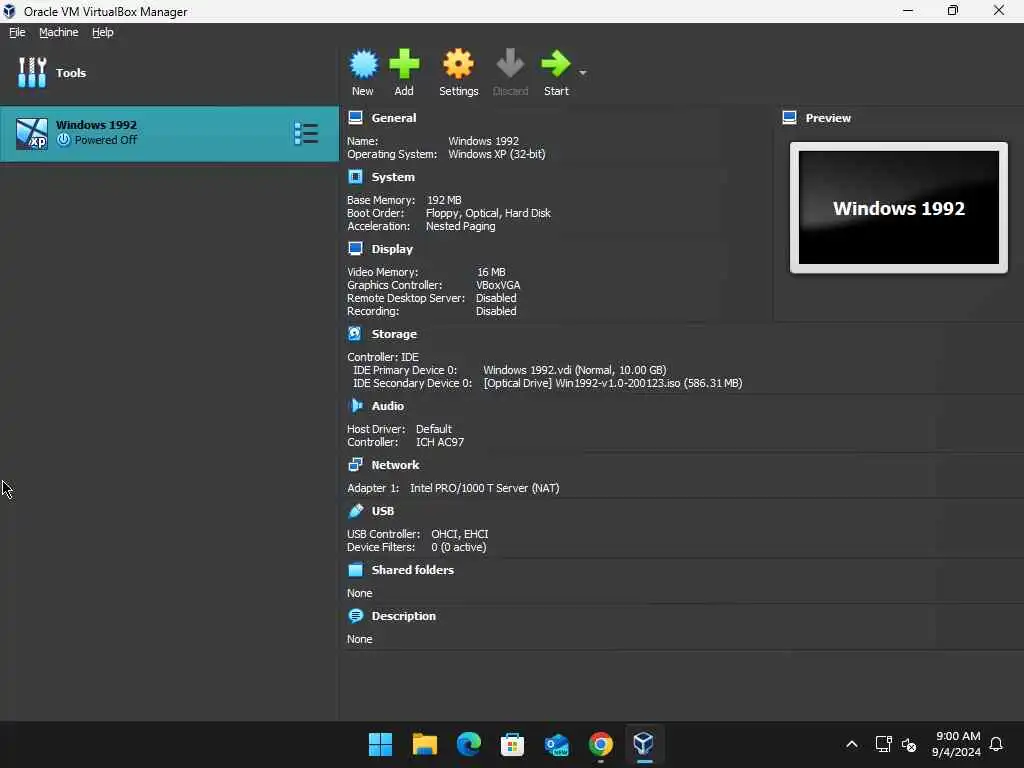This screenshot has width=1024, height=768.
Task: Open the USB settings header link
Action: (x=383, y=511)
